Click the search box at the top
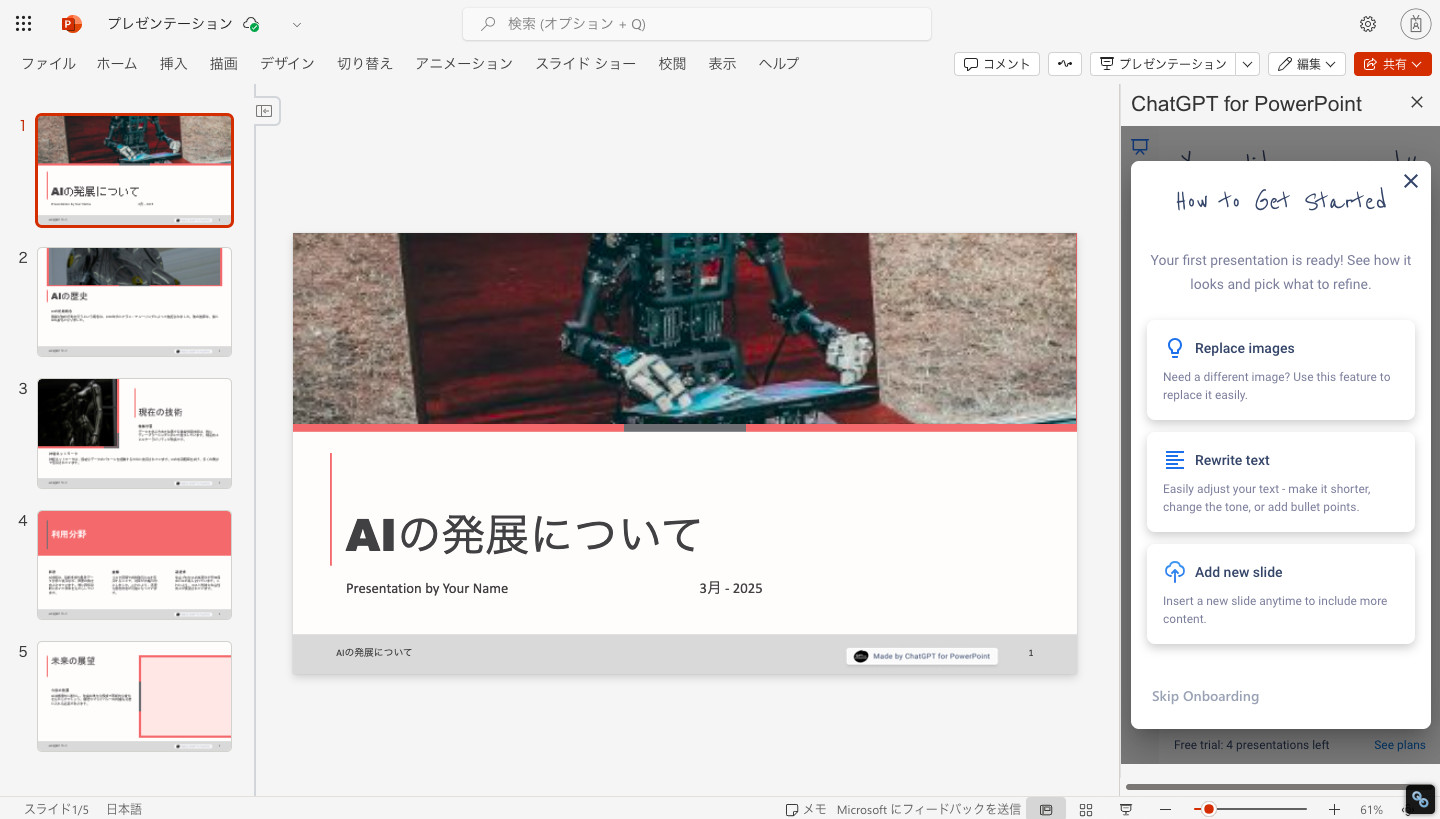Viewport: 1440px width, 819px height. pos(697,24)
